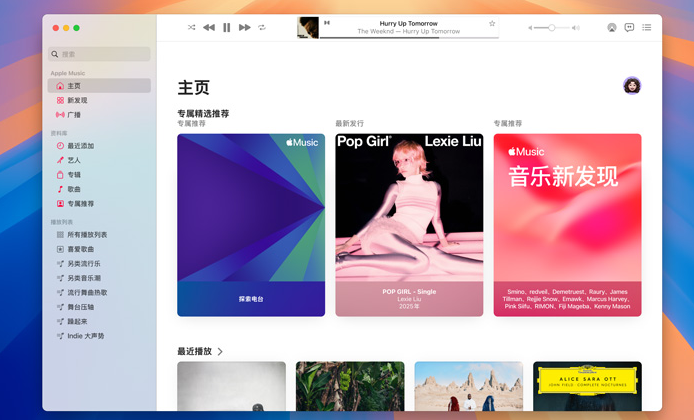Click the low-volume speaker icon
Viewport: 694px width, 420px height.
[x=530, y=28]
